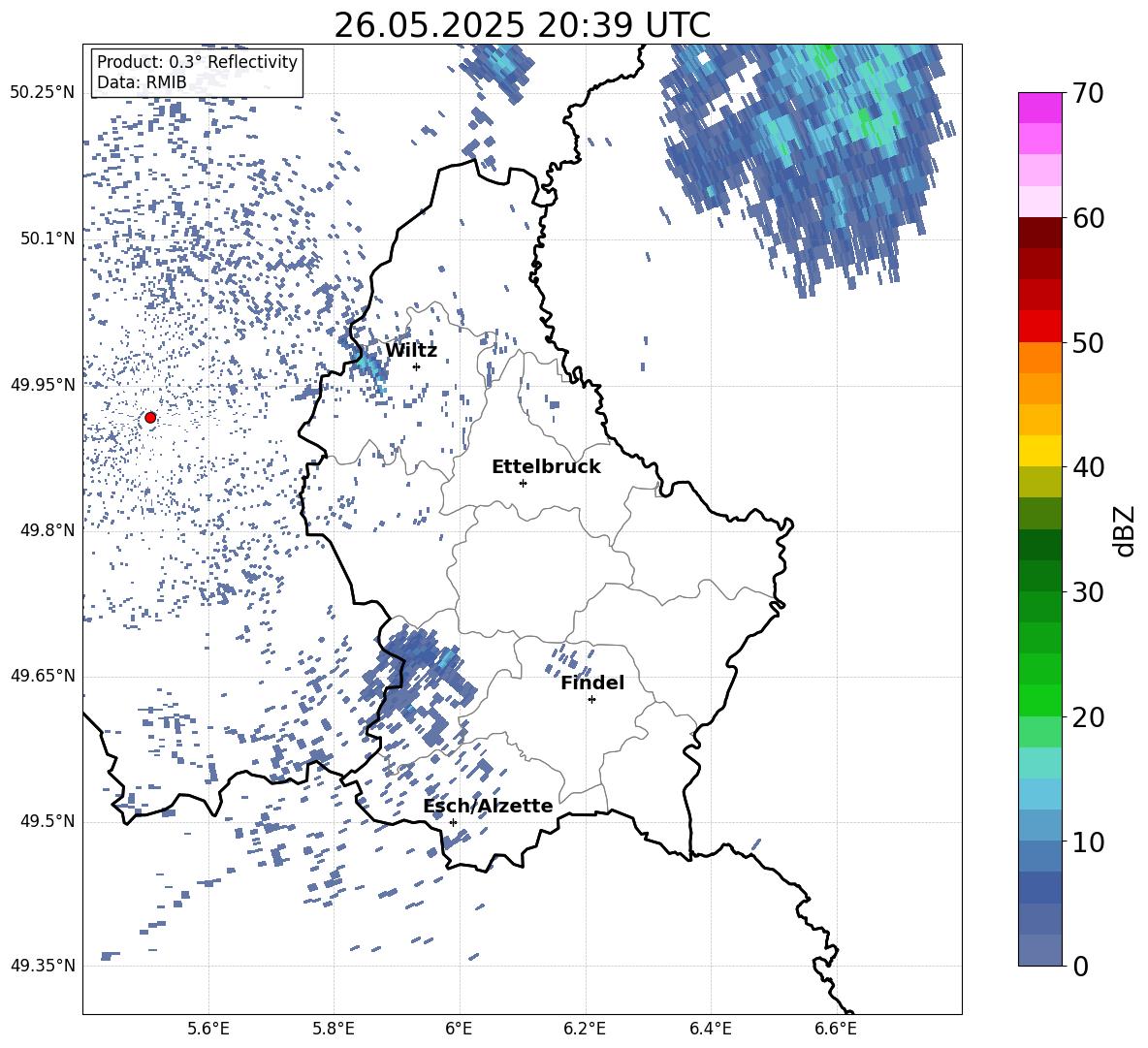This screenshot has height=1048, width=1148.
Task: Click the 49.35°N latitude label
Action: 43,966
